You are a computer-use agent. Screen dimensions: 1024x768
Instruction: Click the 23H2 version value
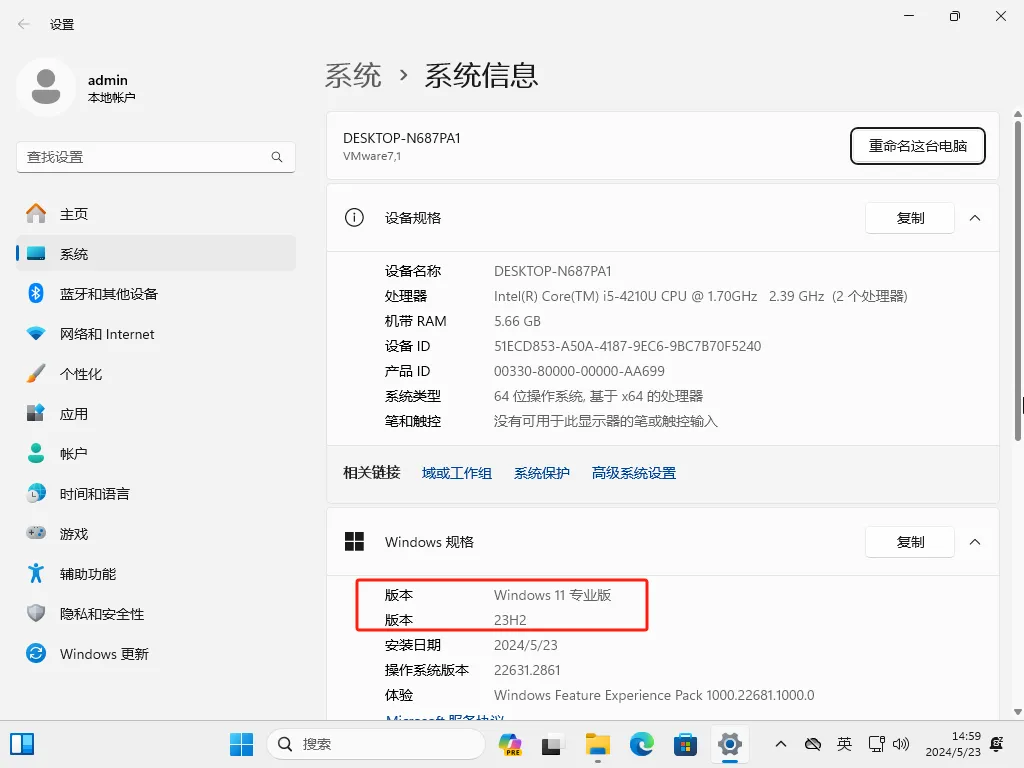(x=510, y=620)
